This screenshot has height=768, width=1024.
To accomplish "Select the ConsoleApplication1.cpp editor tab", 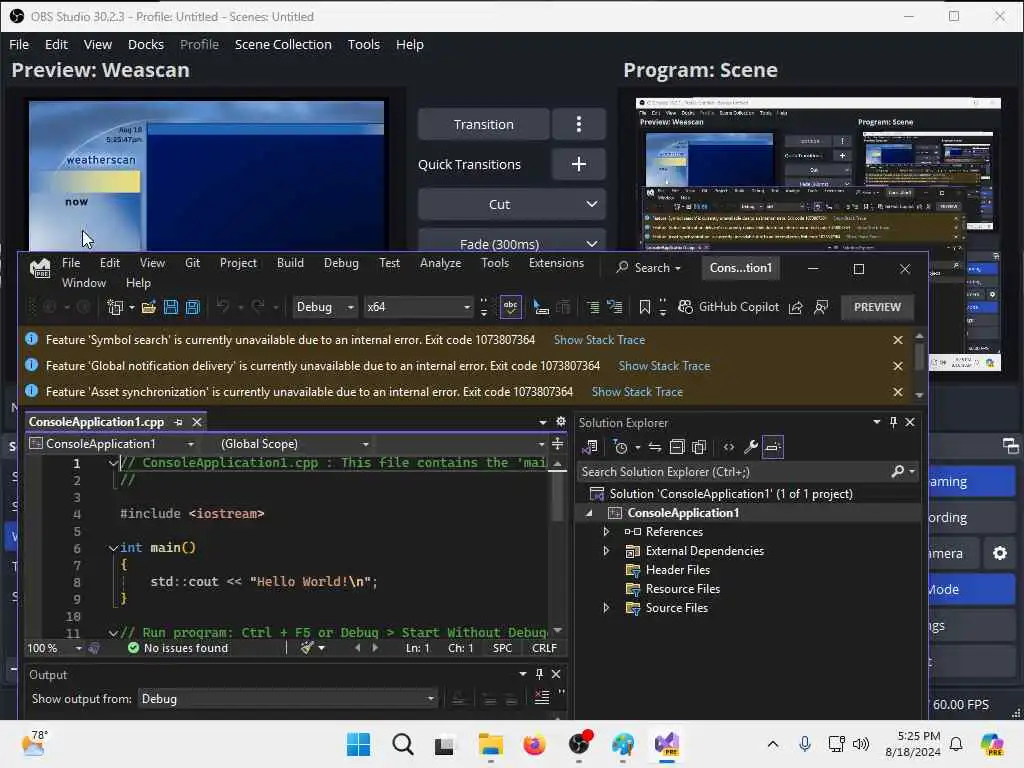I will [x=96, y=422].
